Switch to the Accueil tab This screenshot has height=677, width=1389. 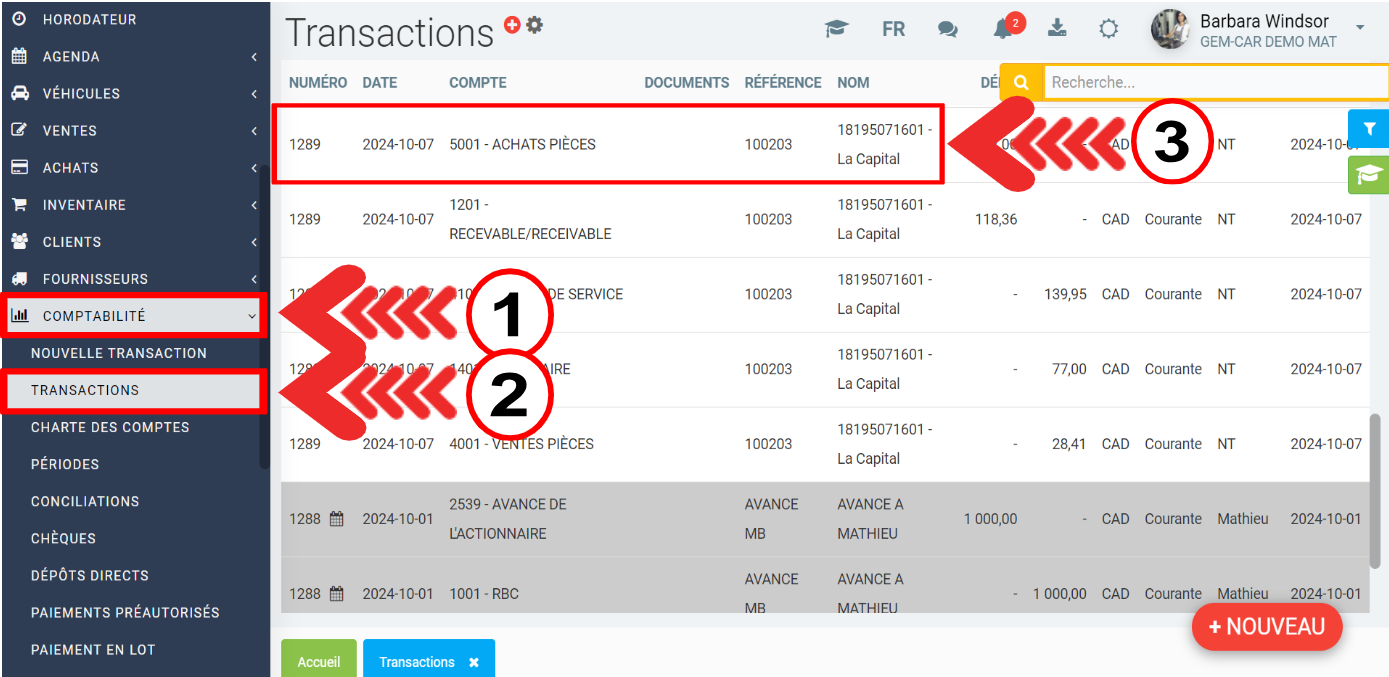319,662
